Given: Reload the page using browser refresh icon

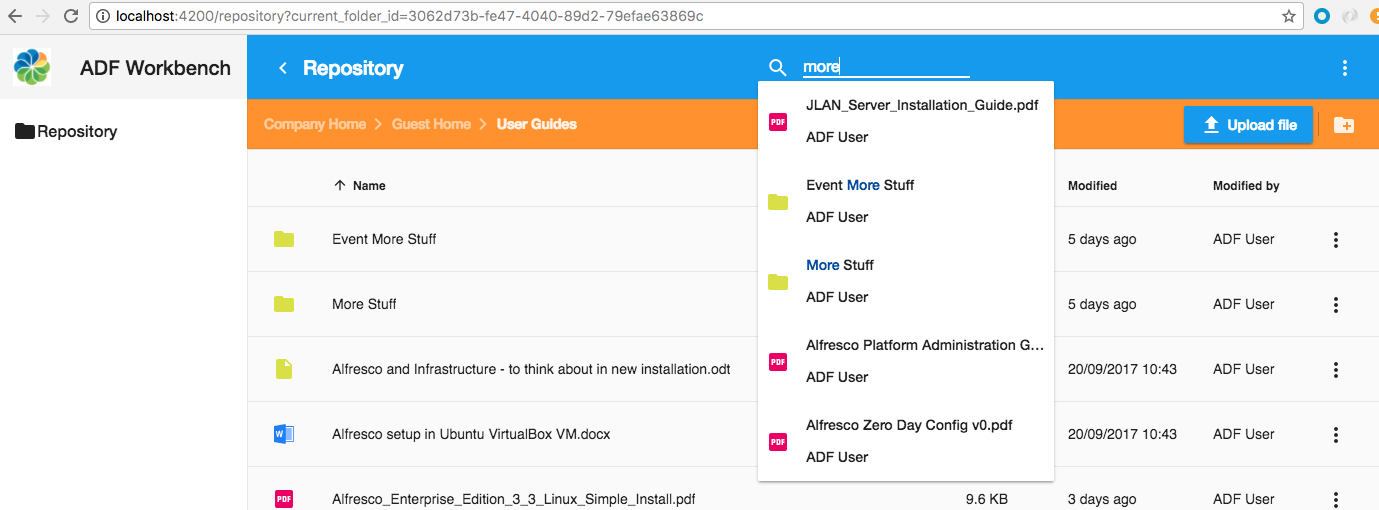Looking at the screenshot, I should [x=70, y=16].
